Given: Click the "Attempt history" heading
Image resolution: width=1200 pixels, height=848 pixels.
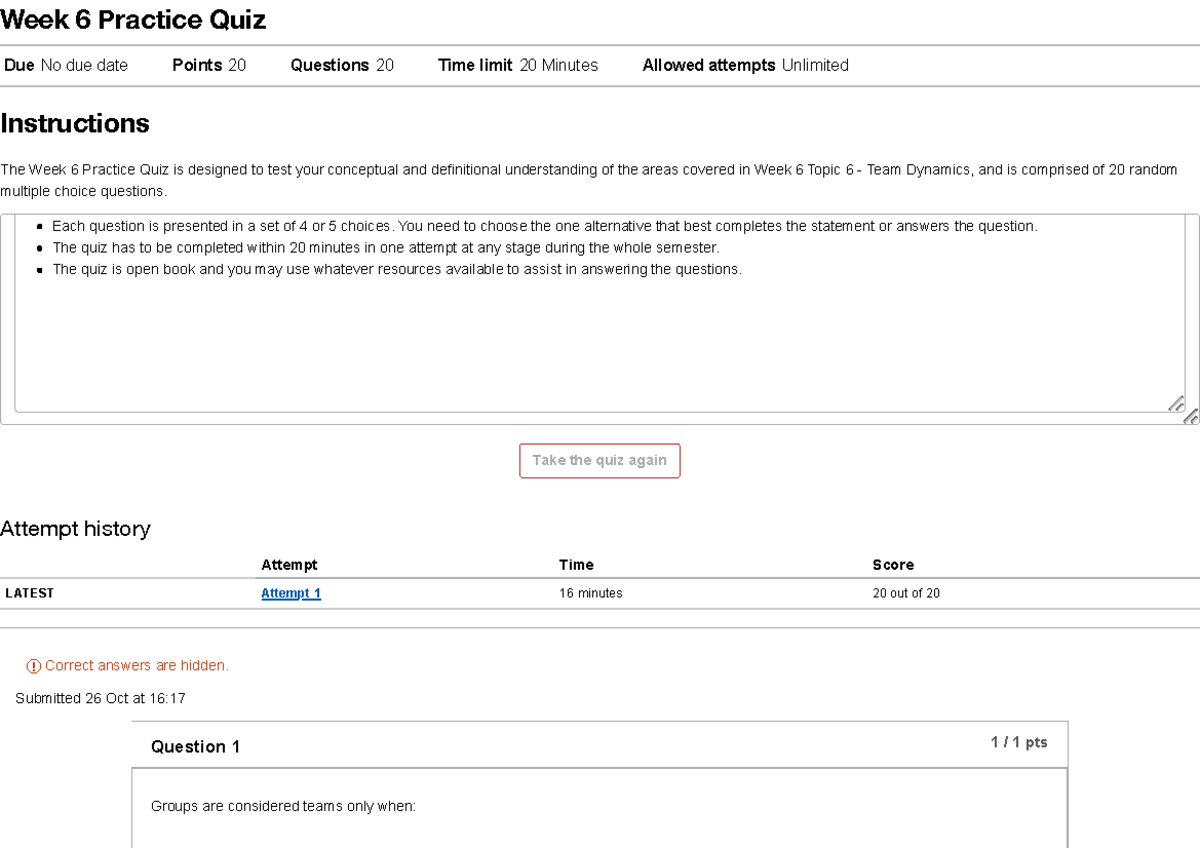Looking at the screenshot, I should [x=75, y=528].
